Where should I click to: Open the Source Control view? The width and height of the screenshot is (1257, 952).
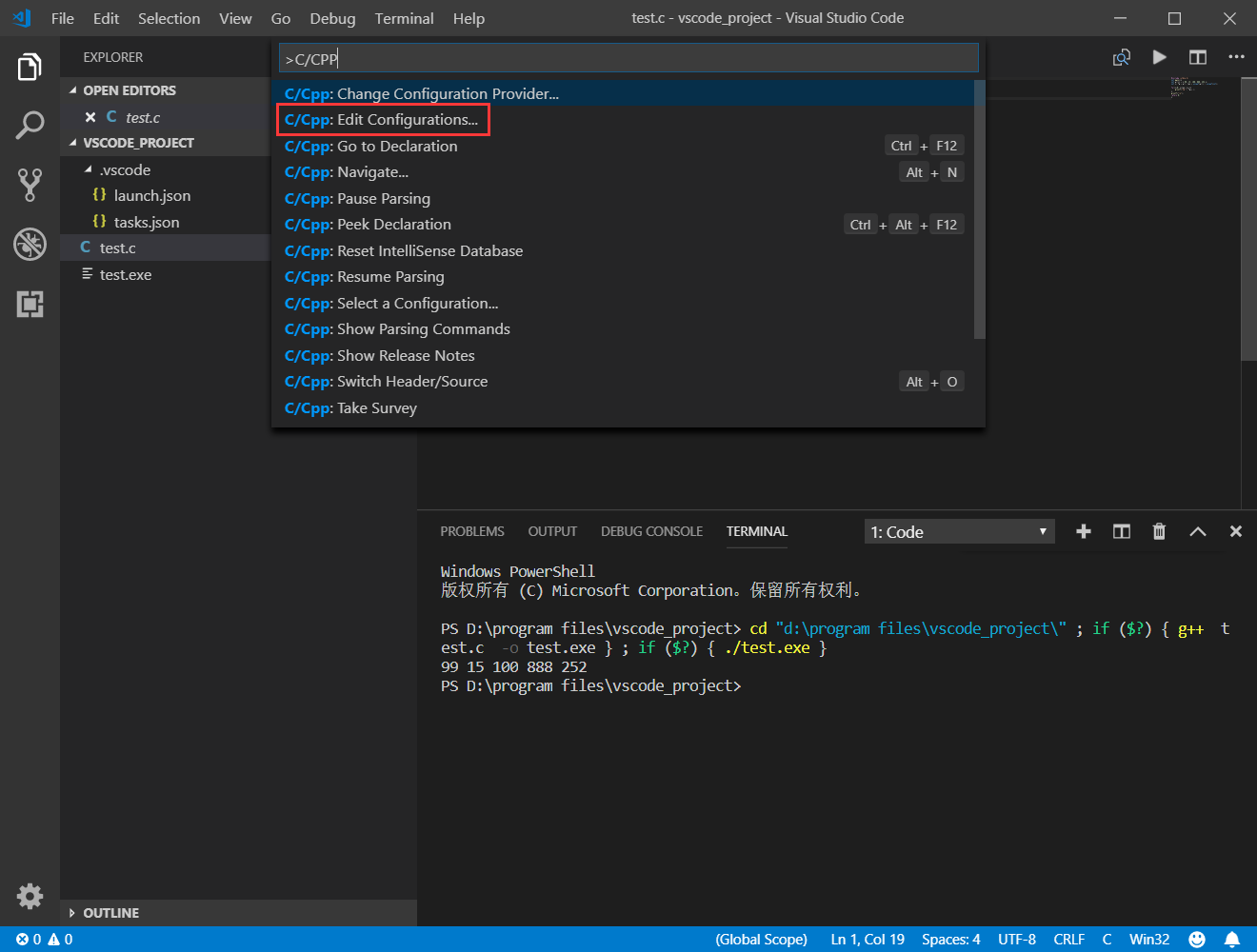click(30, 185)
